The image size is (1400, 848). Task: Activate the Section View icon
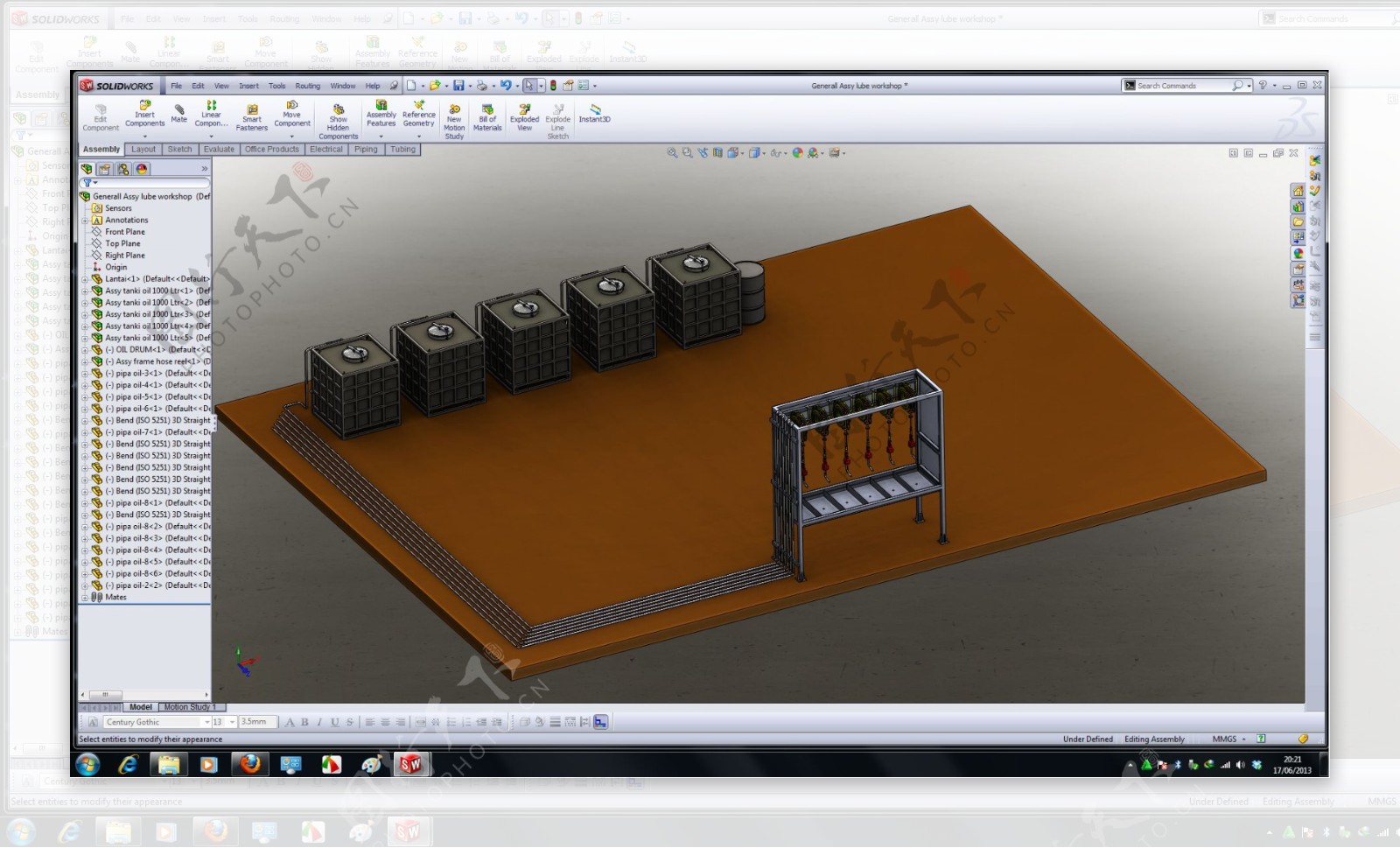coord(717,153)
